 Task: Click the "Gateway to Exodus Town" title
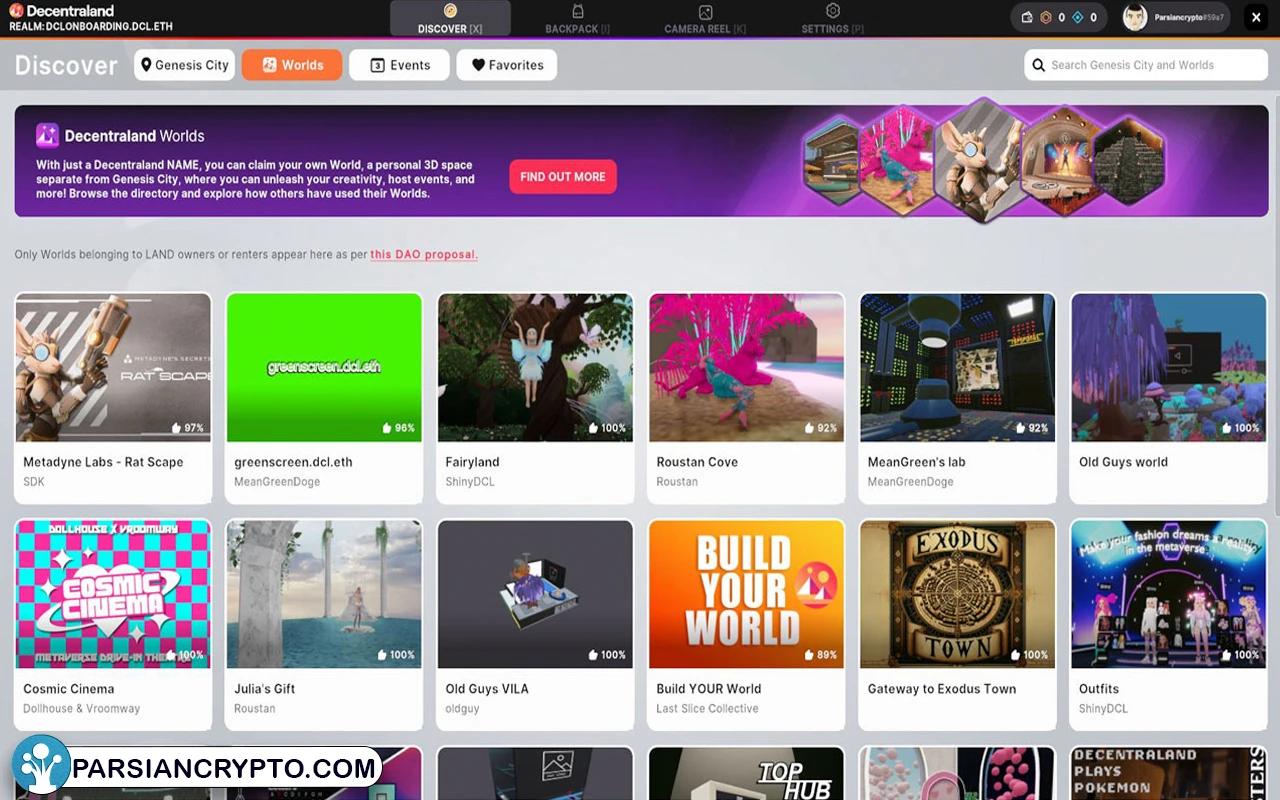tap(941, 689)
